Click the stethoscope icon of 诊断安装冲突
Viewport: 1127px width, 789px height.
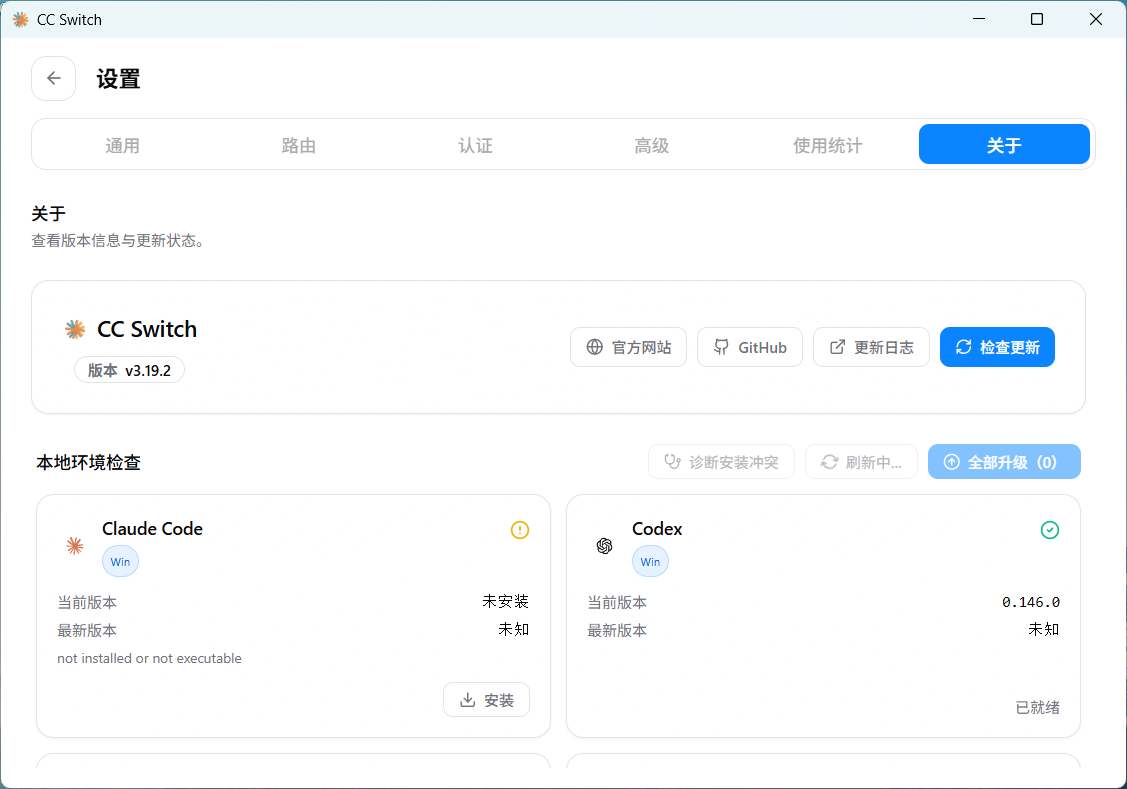point(672,462)
